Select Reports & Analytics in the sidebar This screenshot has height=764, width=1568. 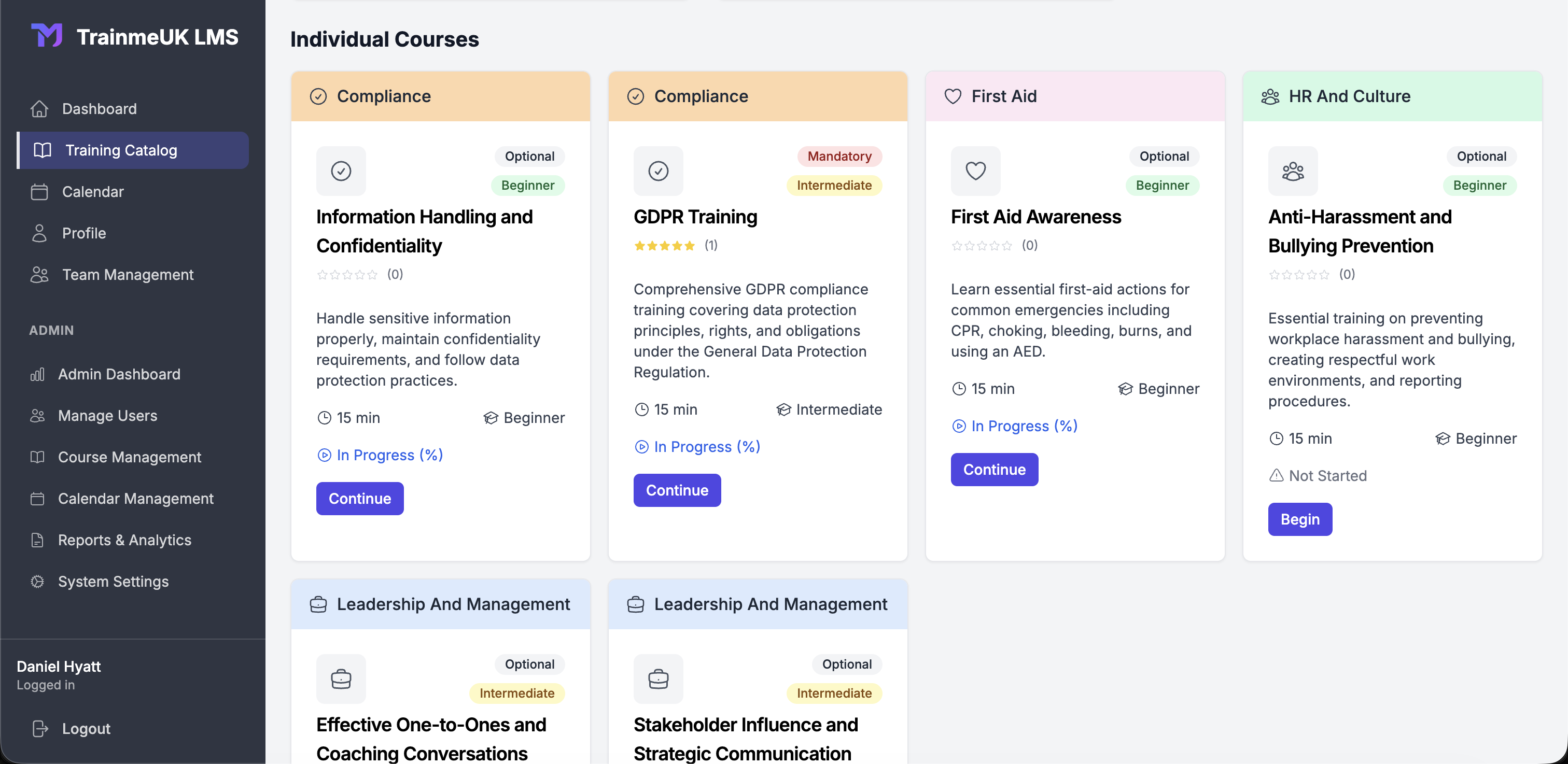(x=124, y=540)
